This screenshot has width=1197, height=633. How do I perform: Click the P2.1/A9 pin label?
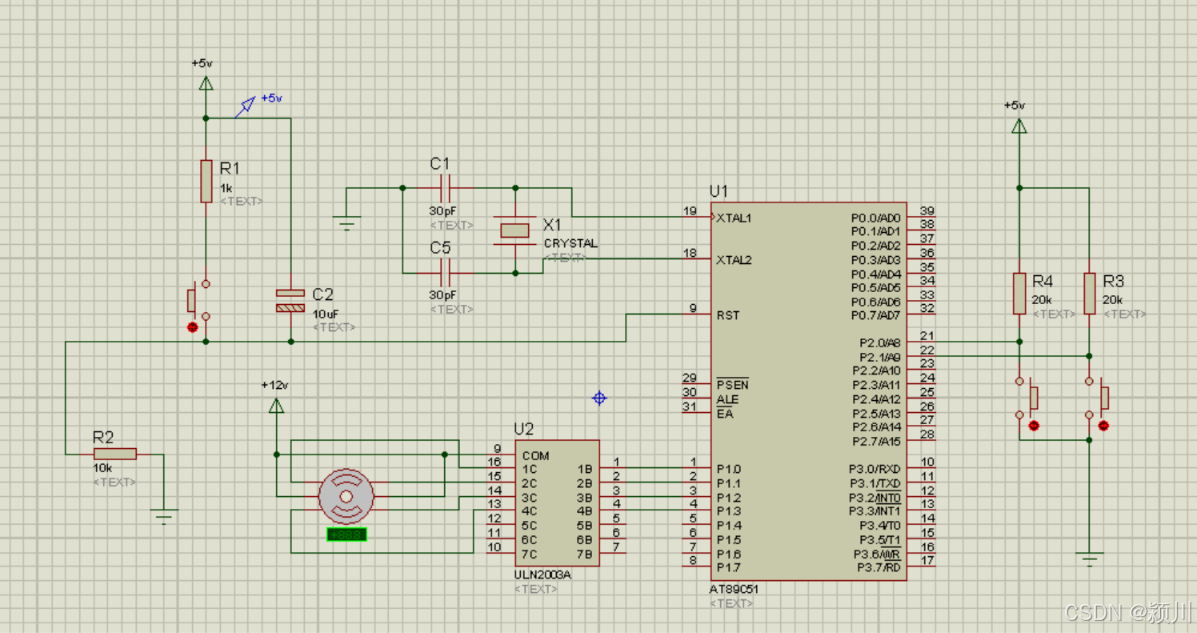(x=880, y=357)
